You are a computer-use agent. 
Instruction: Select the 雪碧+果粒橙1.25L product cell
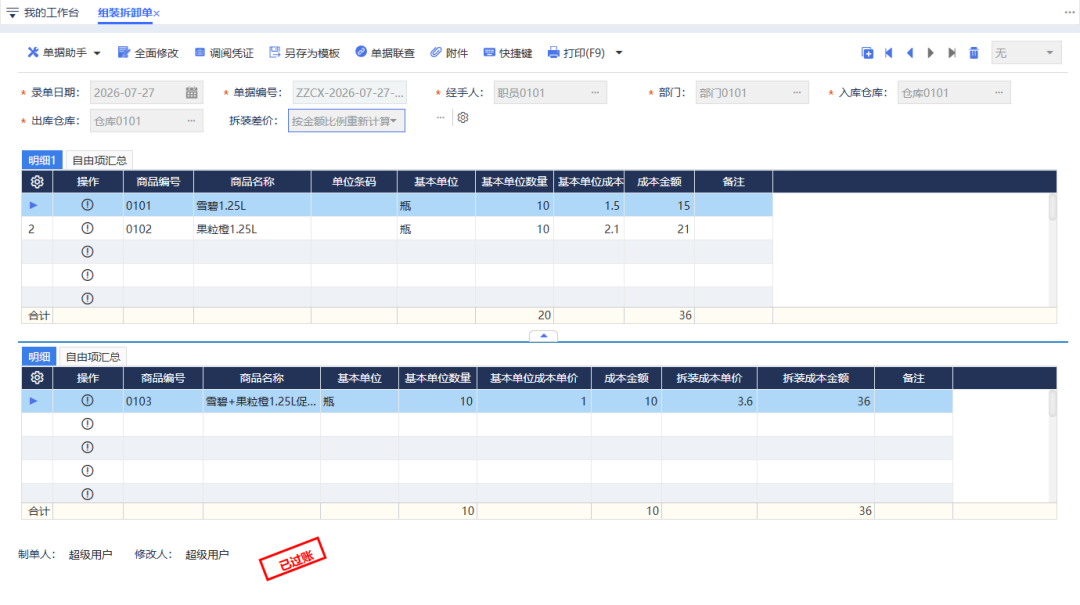point(262,401)
